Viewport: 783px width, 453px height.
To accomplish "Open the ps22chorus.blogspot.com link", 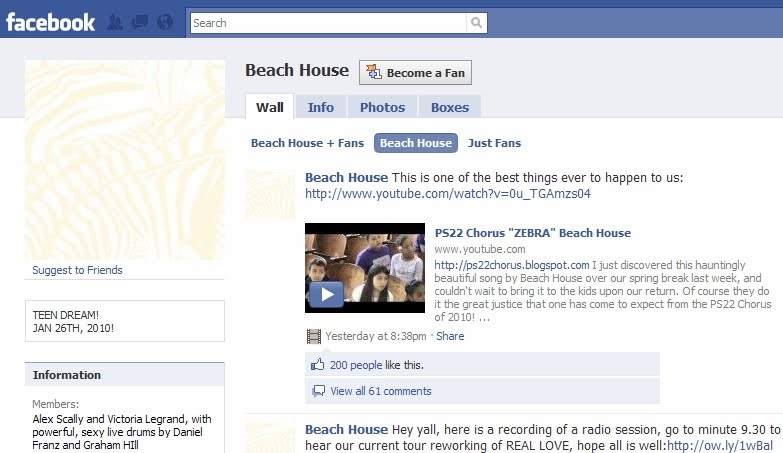I will point(512,265).
